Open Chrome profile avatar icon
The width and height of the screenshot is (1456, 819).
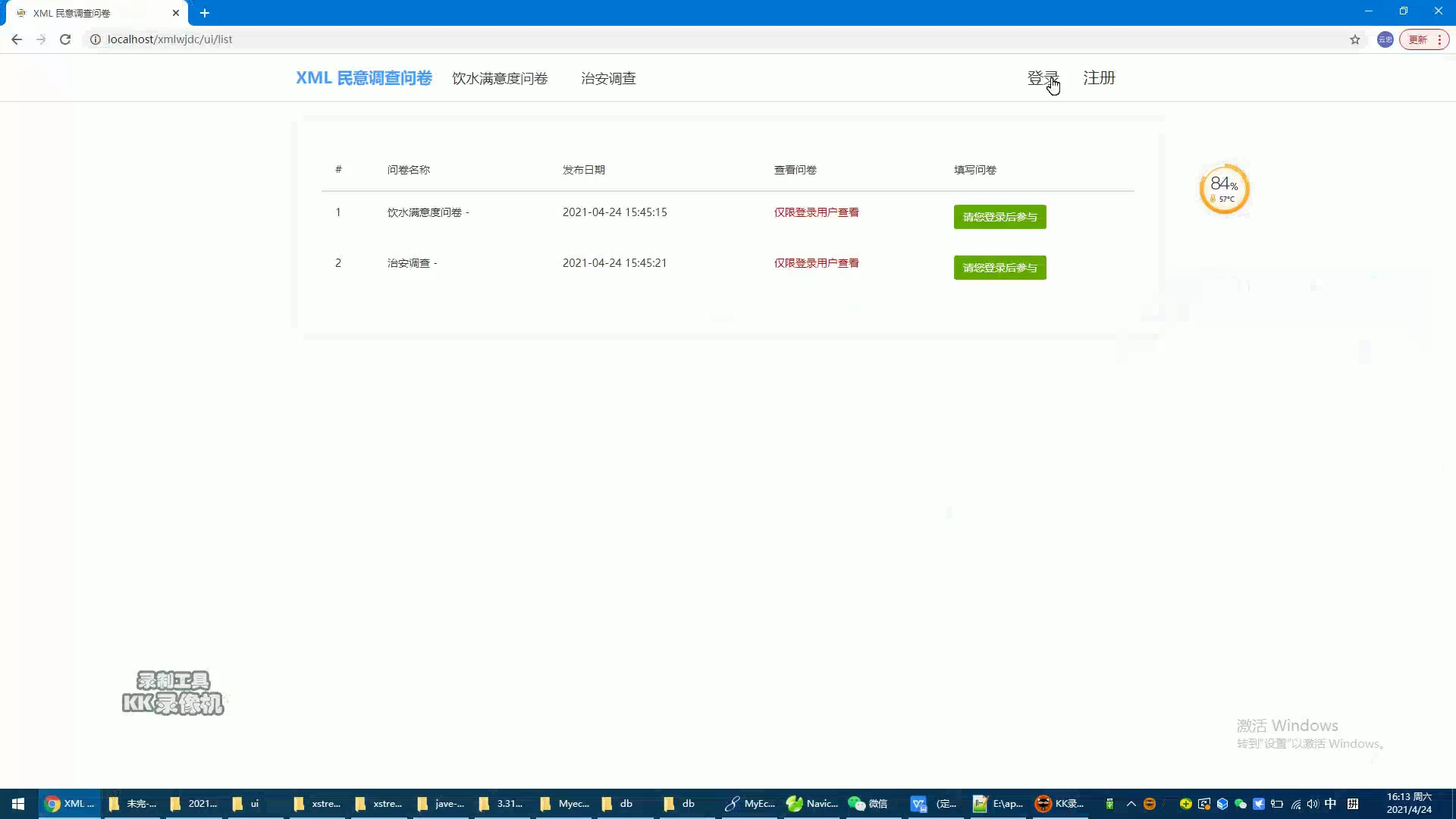(1385, 39)
